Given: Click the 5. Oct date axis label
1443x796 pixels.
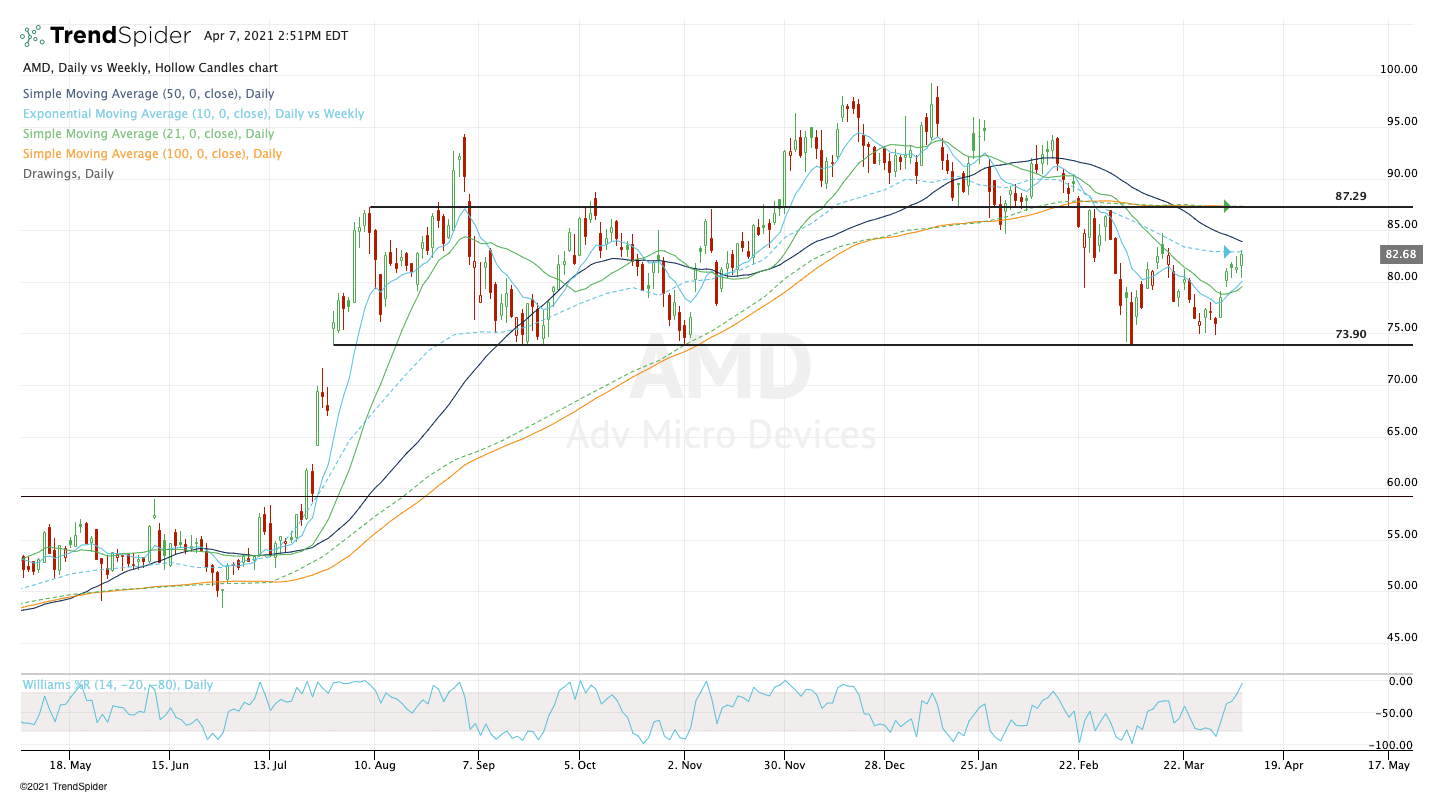Looking at the screenshot, I should (580, 767).
